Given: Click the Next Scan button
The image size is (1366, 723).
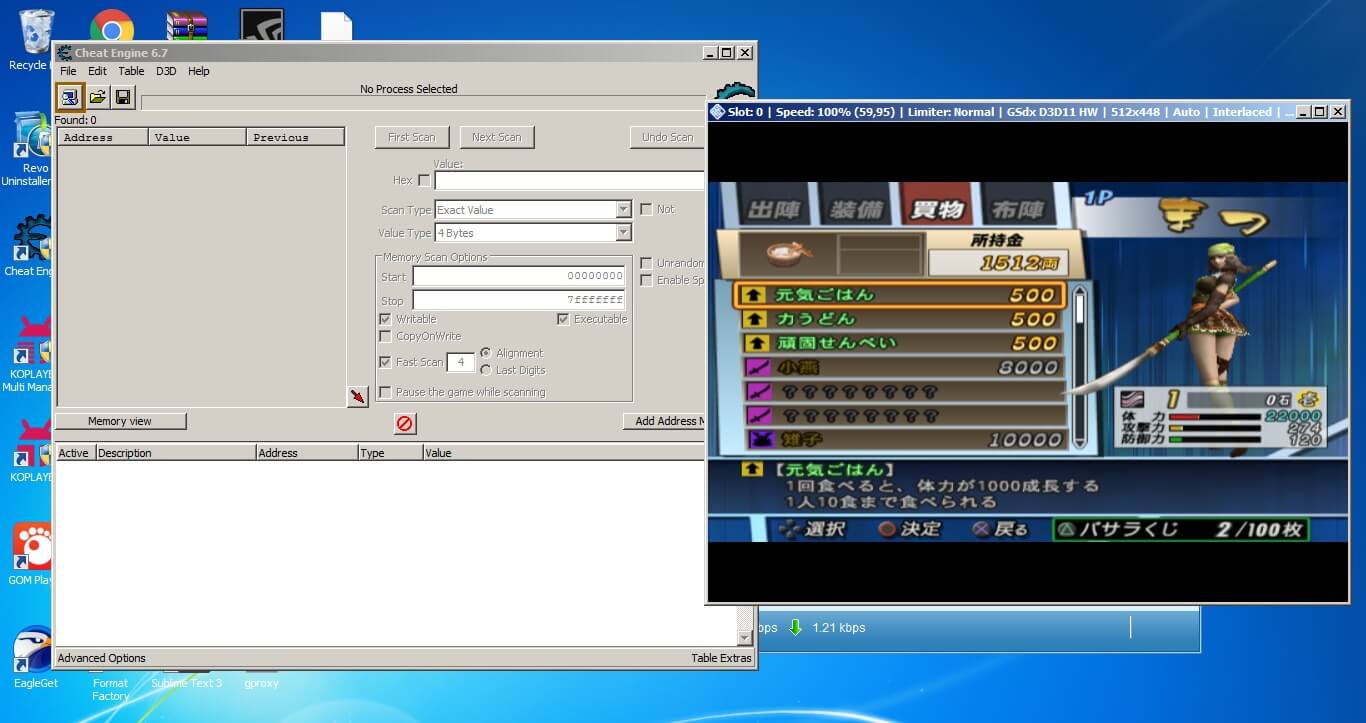Looking at the screenshot, I should point(497,137).
